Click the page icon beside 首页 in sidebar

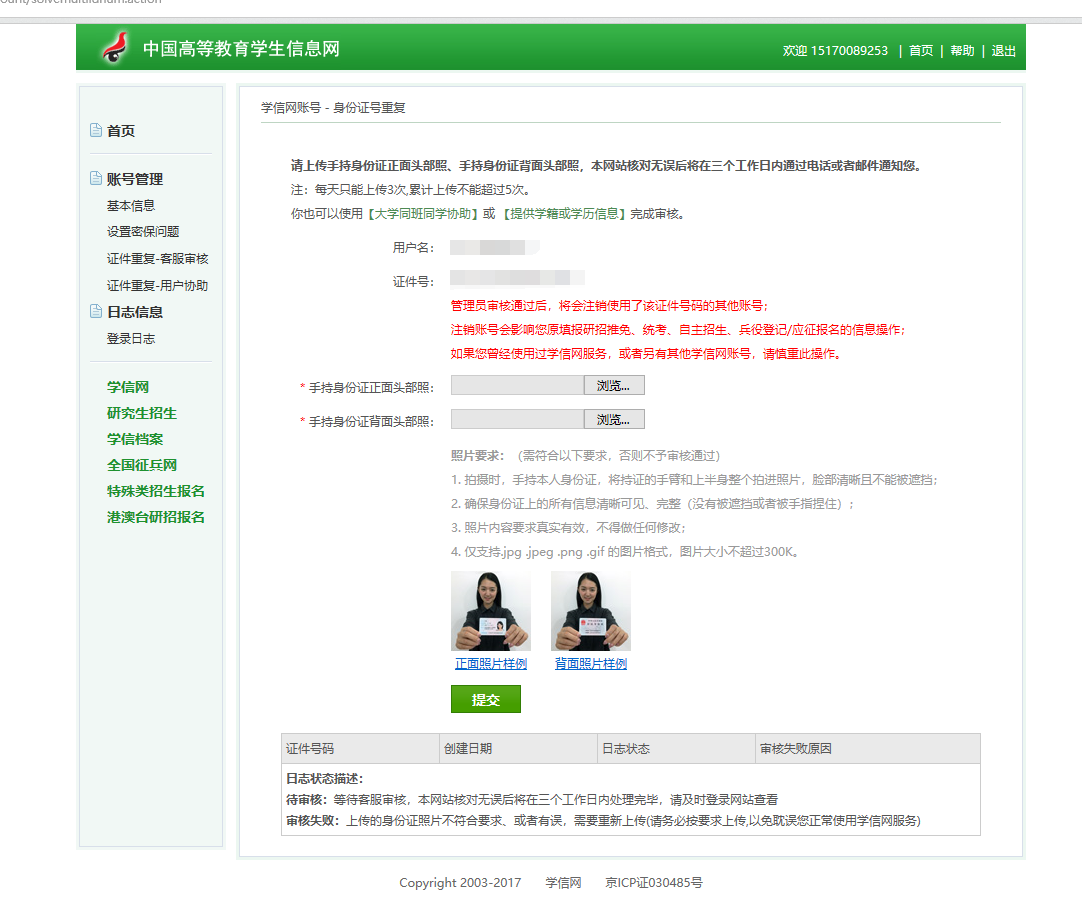pos(95,129)
